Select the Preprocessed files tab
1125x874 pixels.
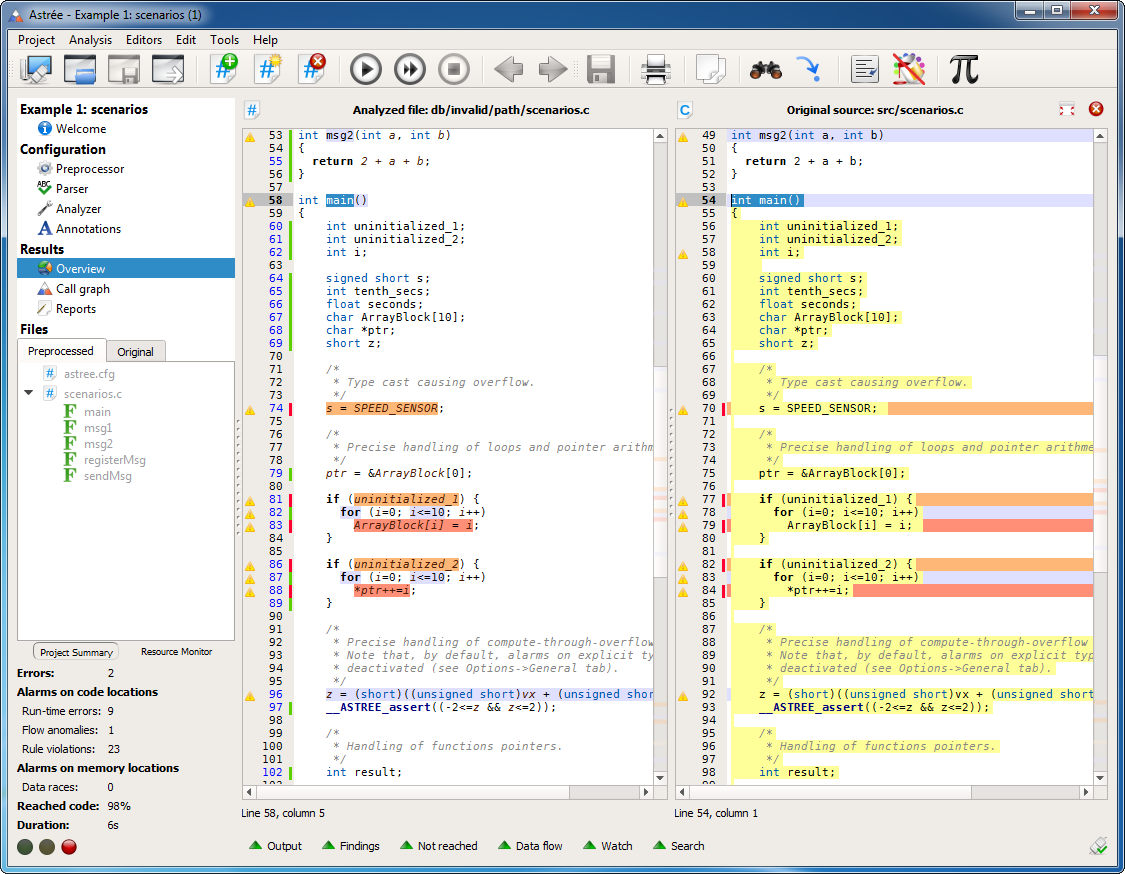[61, 351]
